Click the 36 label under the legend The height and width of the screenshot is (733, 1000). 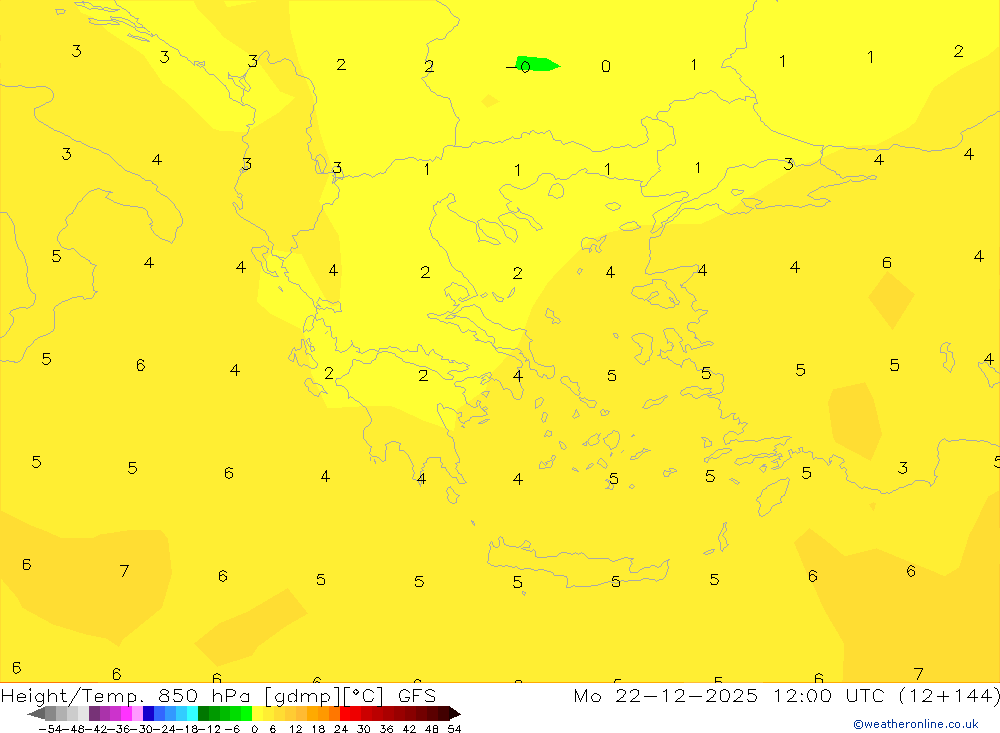(386, 729)
